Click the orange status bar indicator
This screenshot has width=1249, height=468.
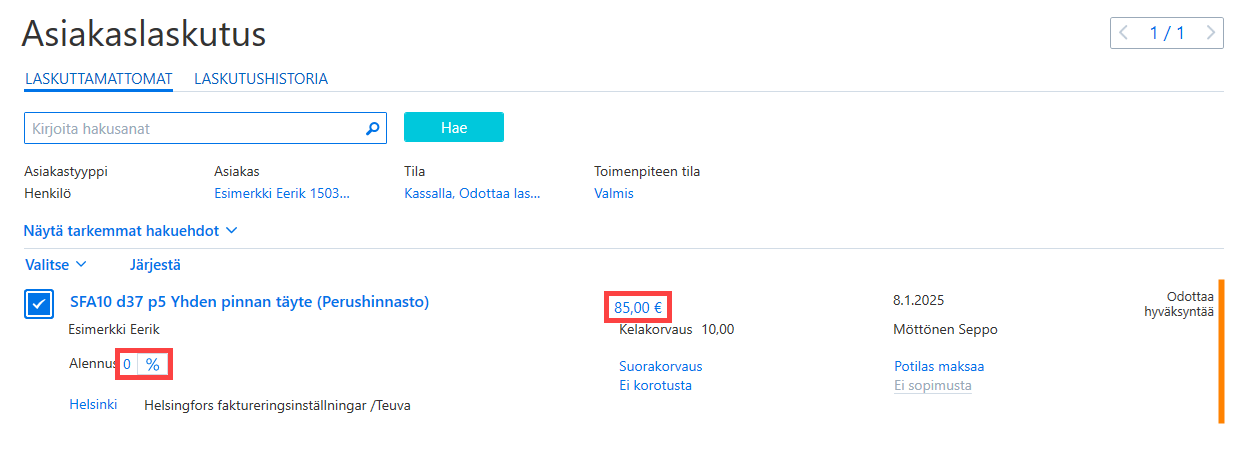pos(1221,352)
